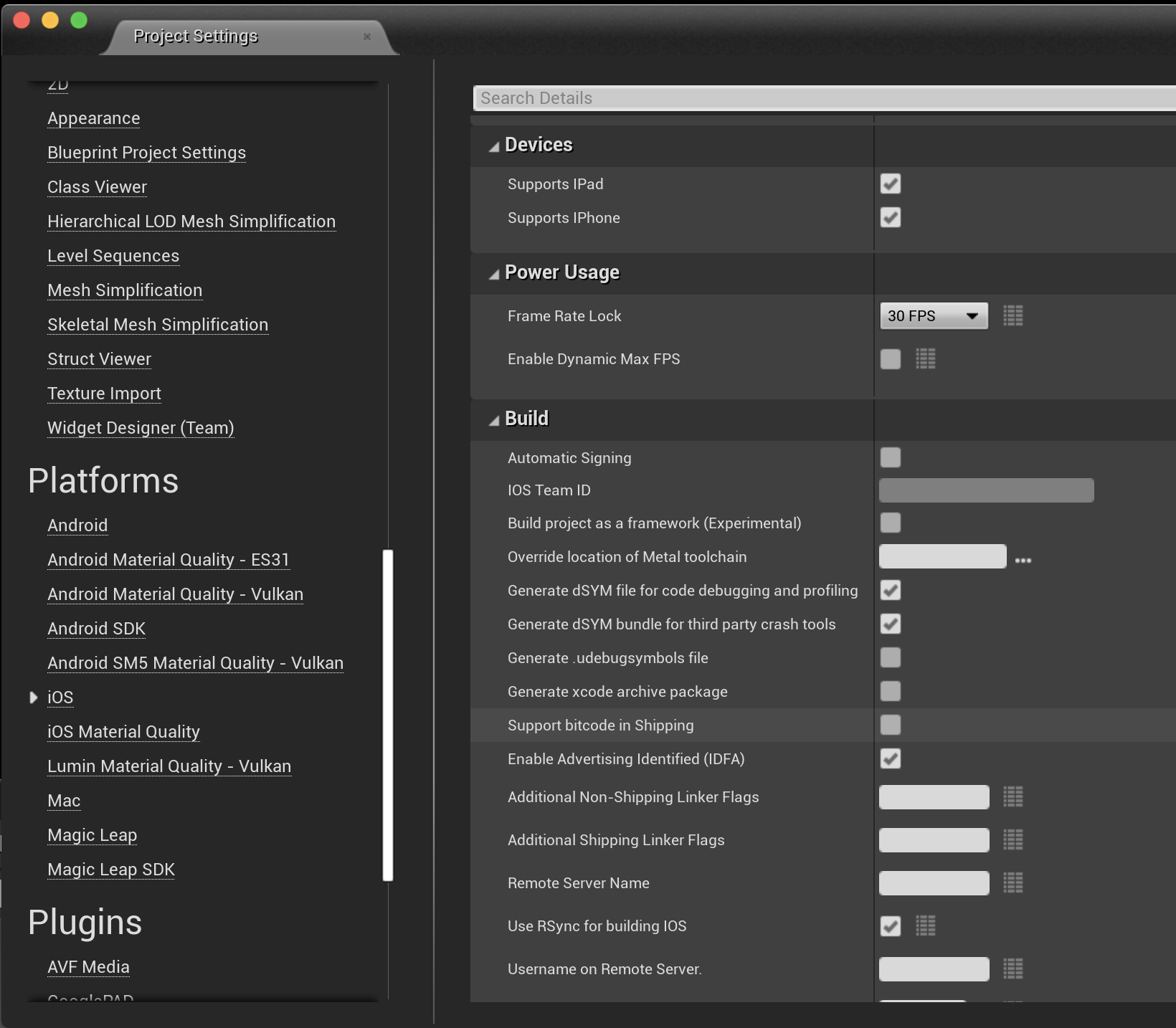Open the override grid for Additional Non-Shipping Linker Flags

1013,796
